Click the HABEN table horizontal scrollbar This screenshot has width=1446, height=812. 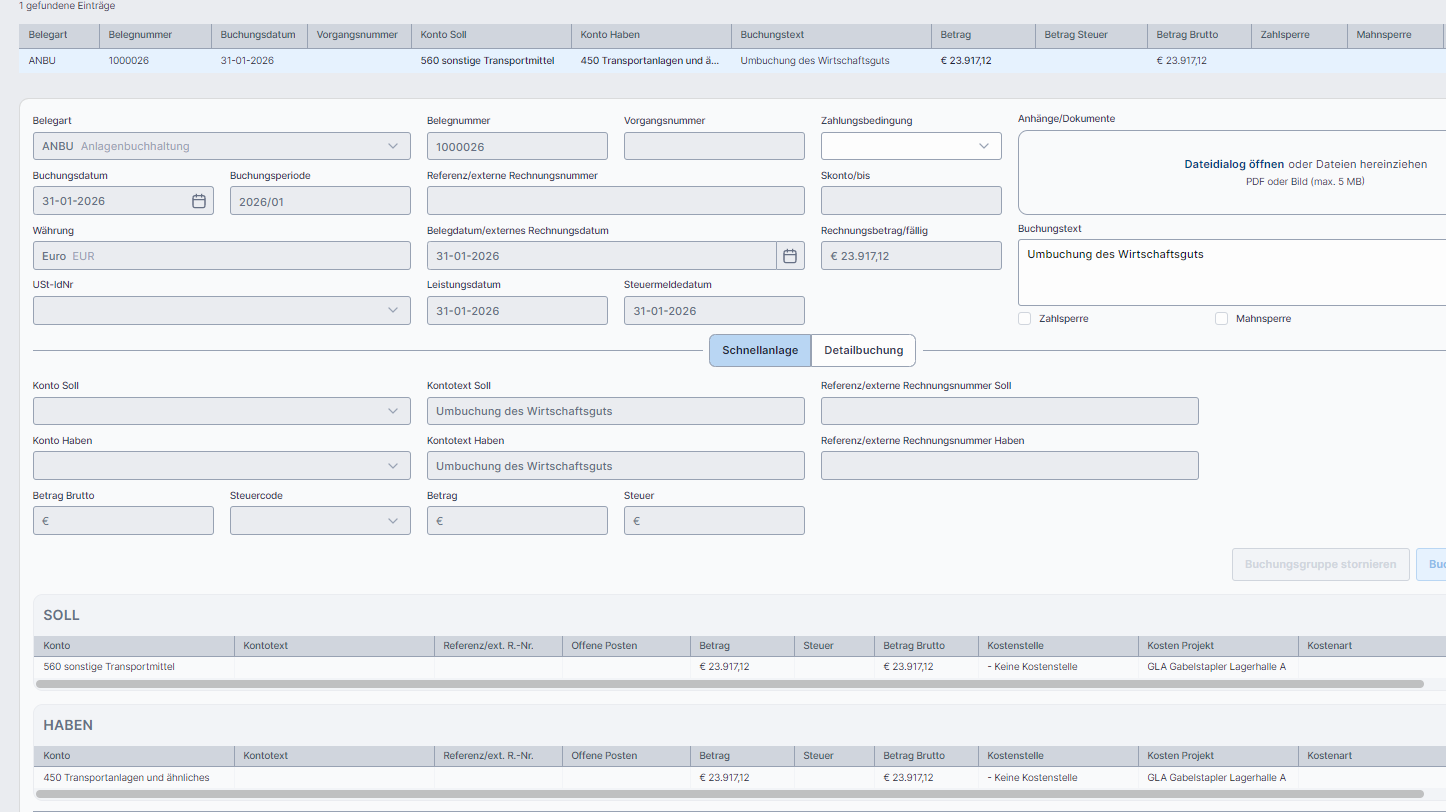point(729,794)
